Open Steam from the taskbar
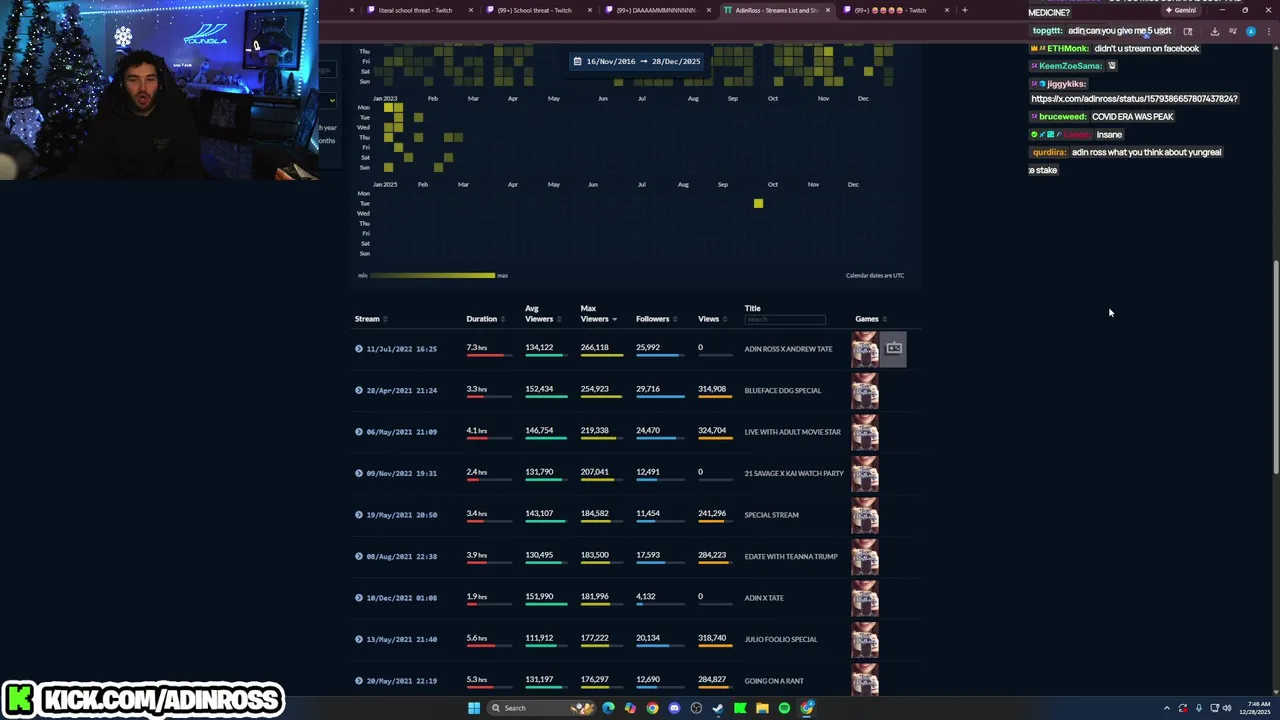 [x=718, y=708]
